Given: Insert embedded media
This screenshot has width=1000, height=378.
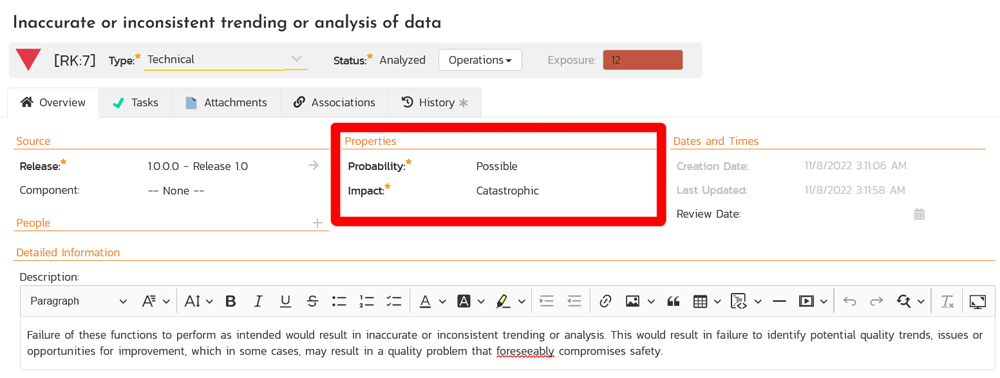Looking at the screenshot, I should [x=806, y=302].
